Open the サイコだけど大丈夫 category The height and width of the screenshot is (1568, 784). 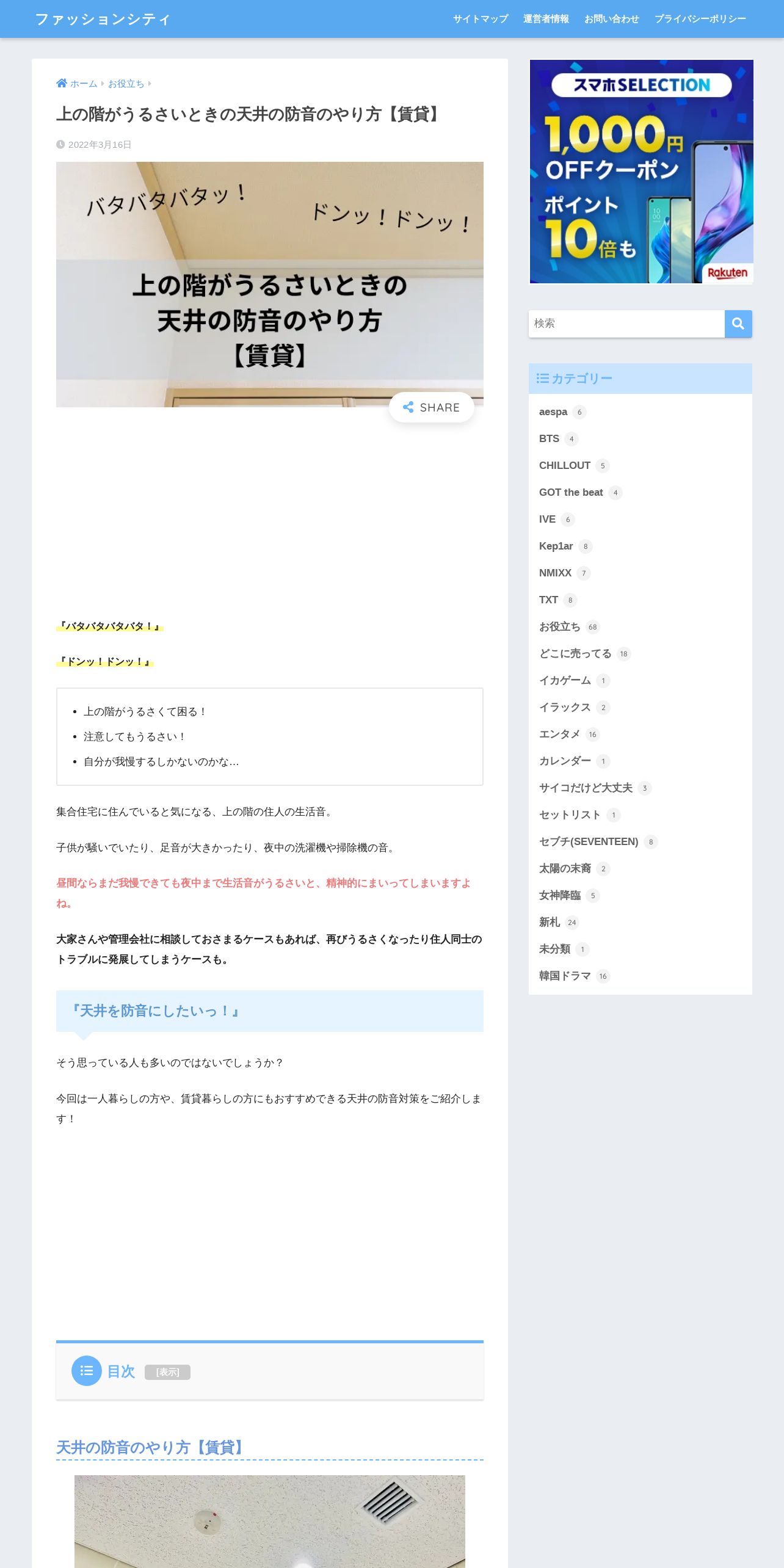(x=586, y=788)
